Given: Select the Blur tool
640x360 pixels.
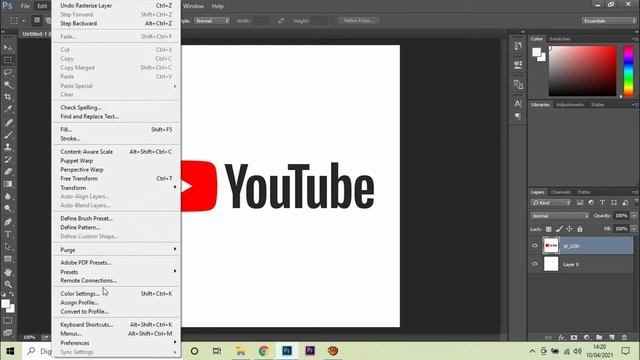Looking at the screenshot, I should (x=8, y=196).
